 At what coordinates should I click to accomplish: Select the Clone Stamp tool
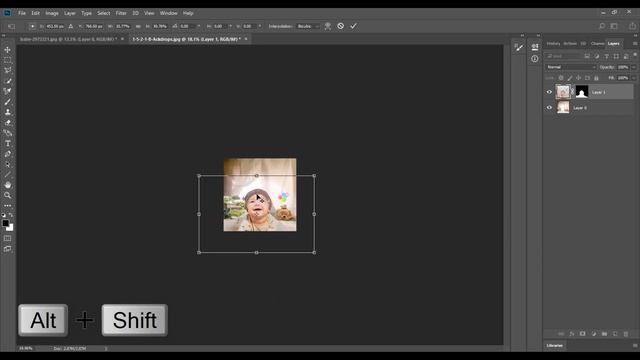coord(7,112)
